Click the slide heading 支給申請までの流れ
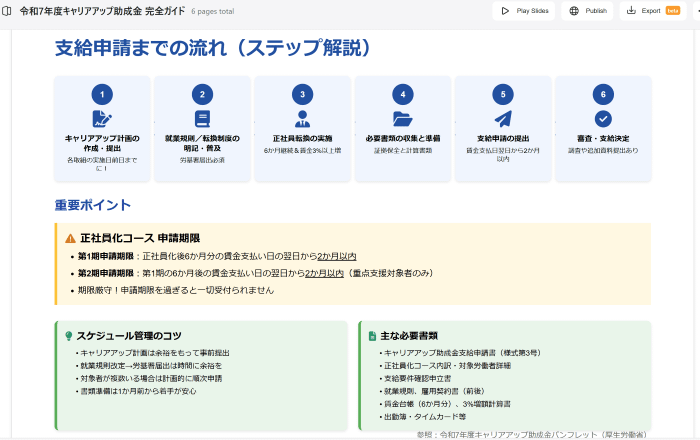 tap(213, 48)
